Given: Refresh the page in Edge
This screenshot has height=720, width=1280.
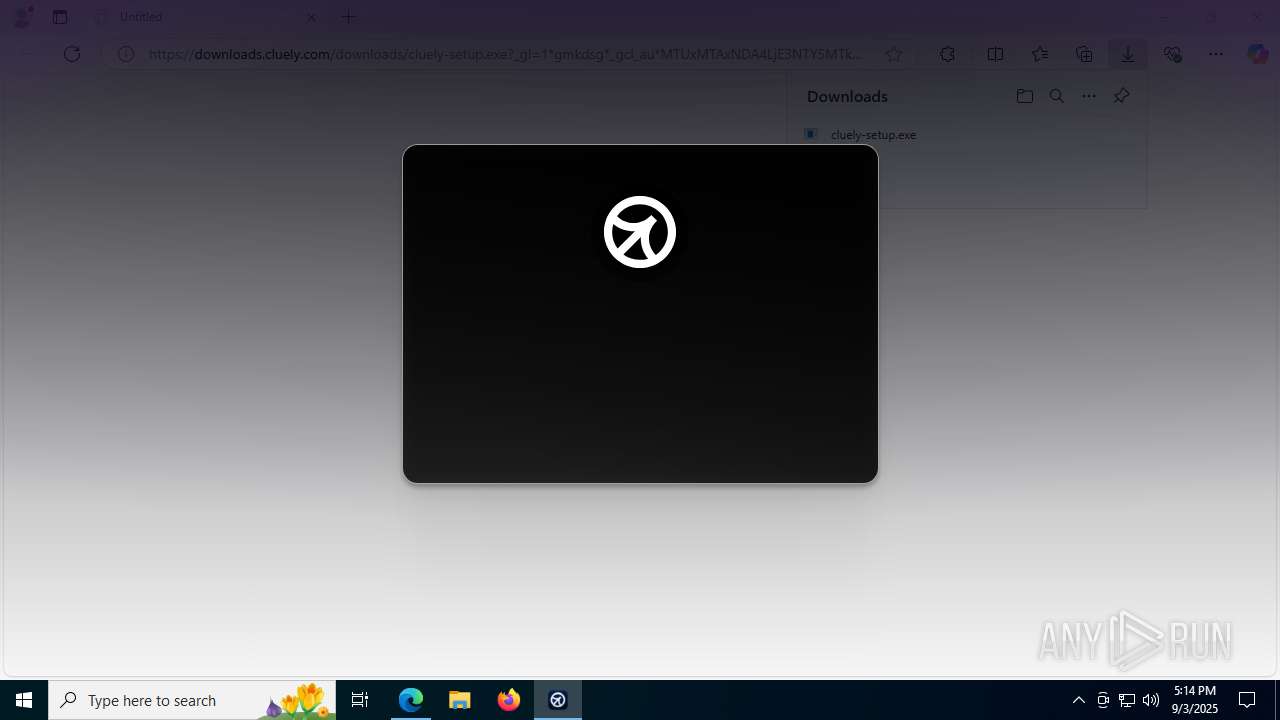Looking at the screenshot, I should click(72, 54).
